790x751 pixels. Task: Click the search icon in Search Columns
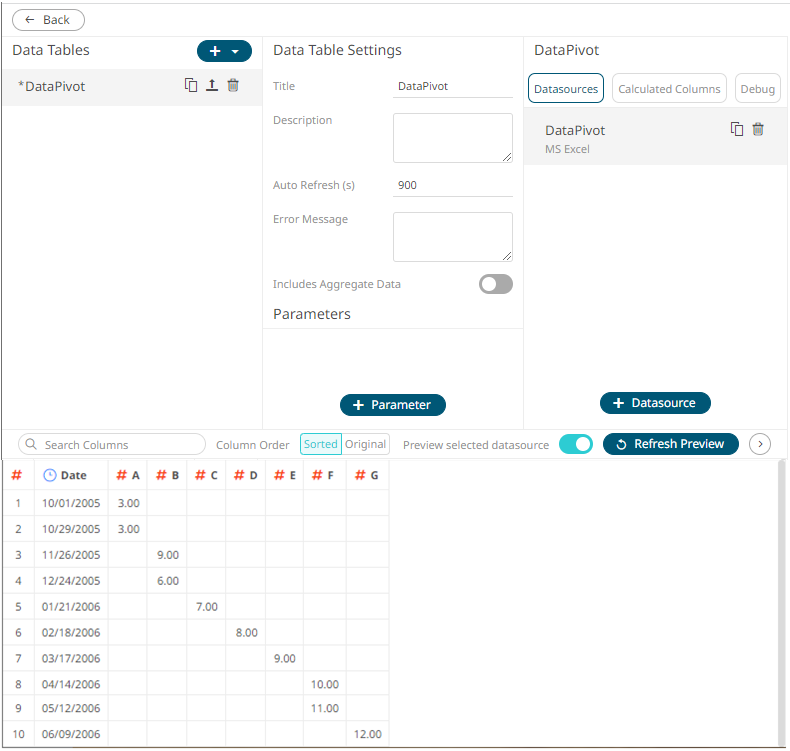pyautogui.click(x=31, y=445)
